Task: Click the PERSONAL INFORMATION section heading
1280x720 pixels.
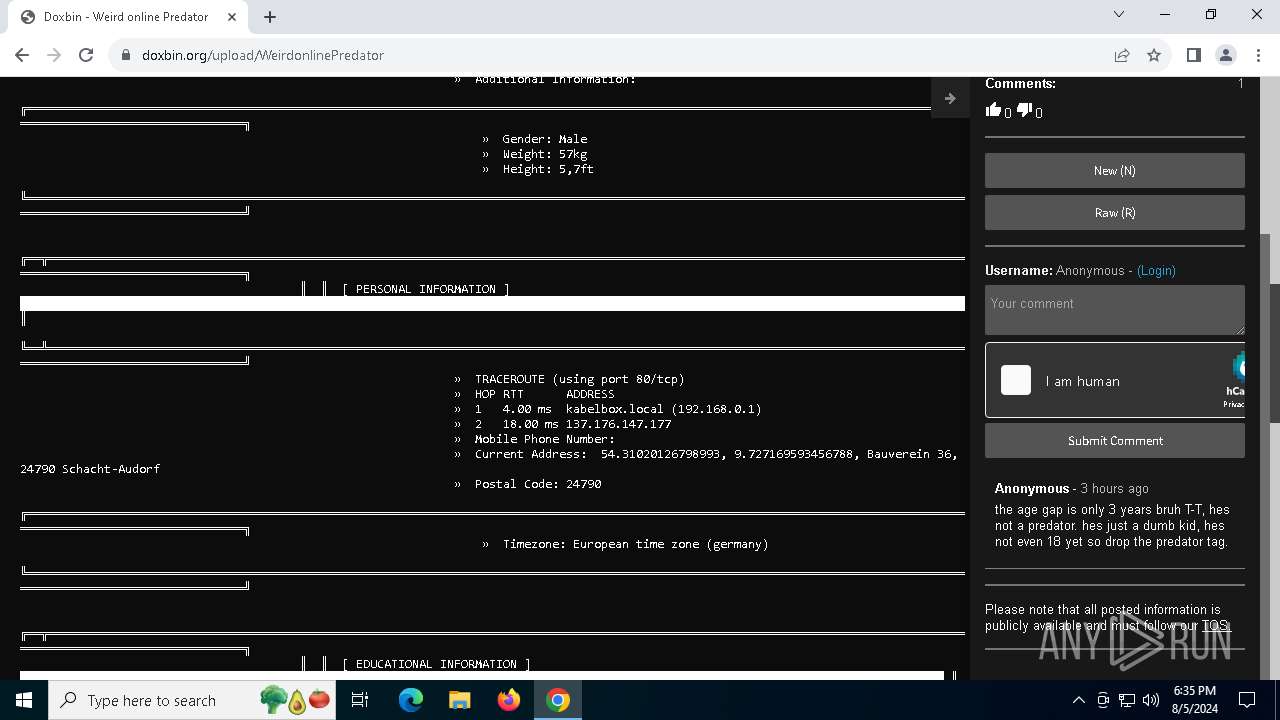Action: tap(426, 289)
